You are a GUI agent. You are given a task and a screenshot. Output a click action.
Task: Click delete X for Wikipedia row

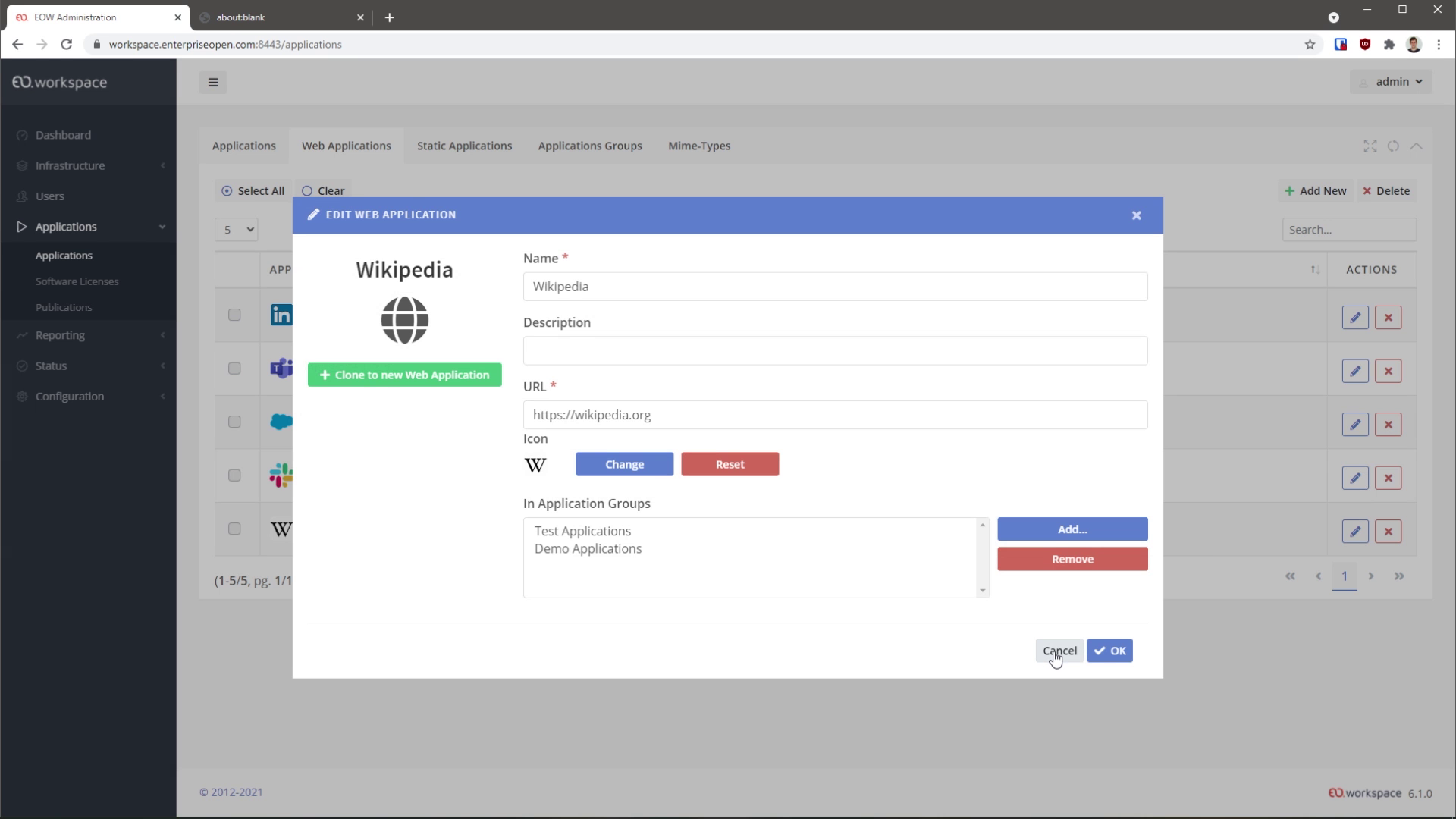point(1389,532)
